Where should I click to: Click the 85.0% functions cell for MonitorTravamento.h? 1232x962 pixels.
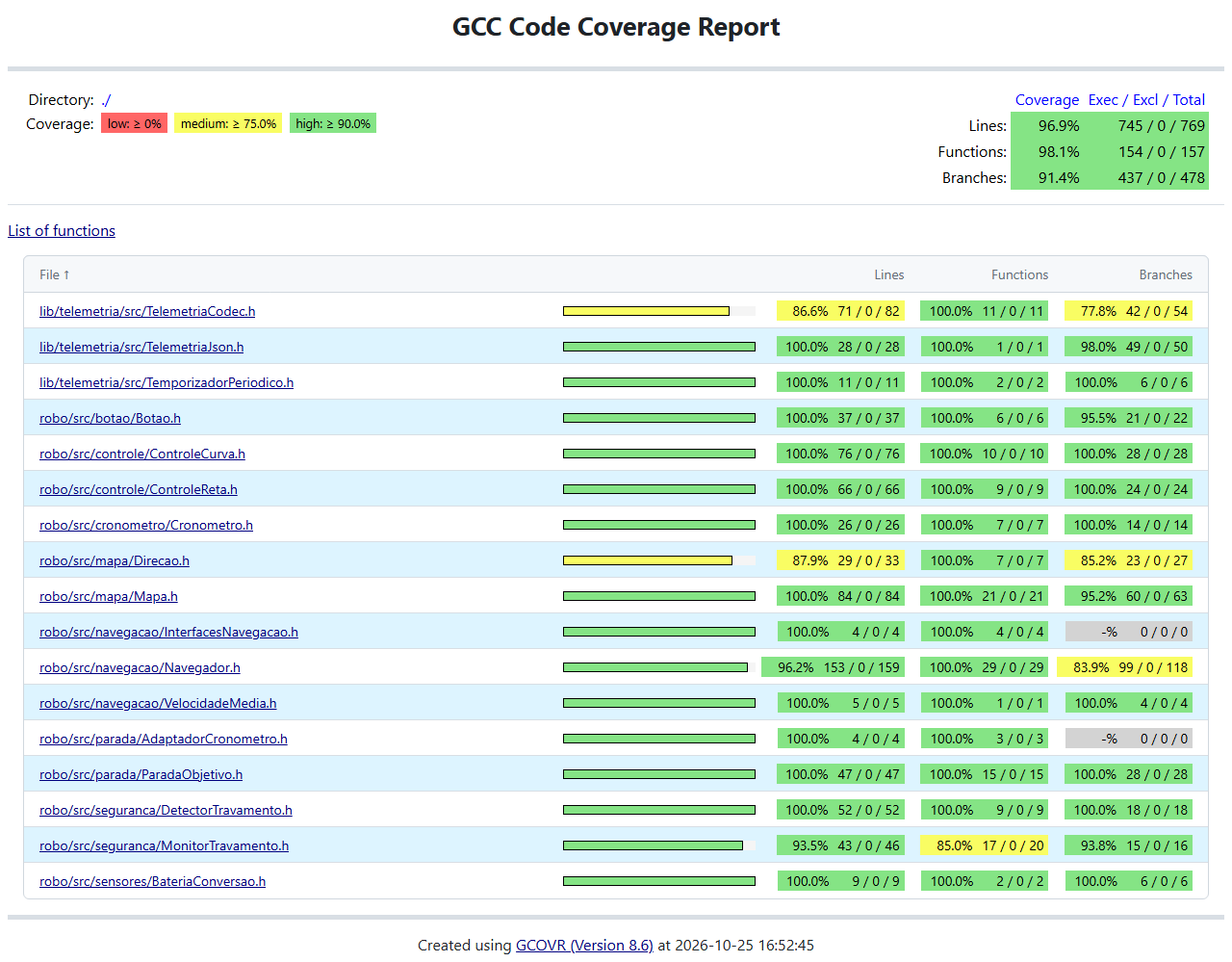tap(985, 845)
